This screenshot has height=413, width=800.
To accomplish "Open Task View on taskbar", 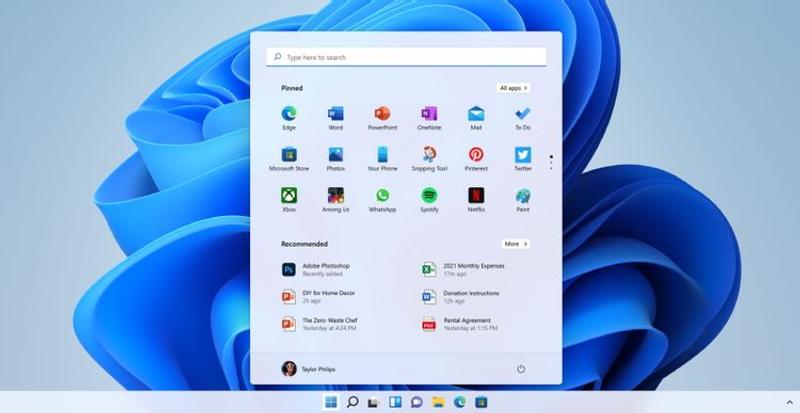I will (x=373, y=402).
